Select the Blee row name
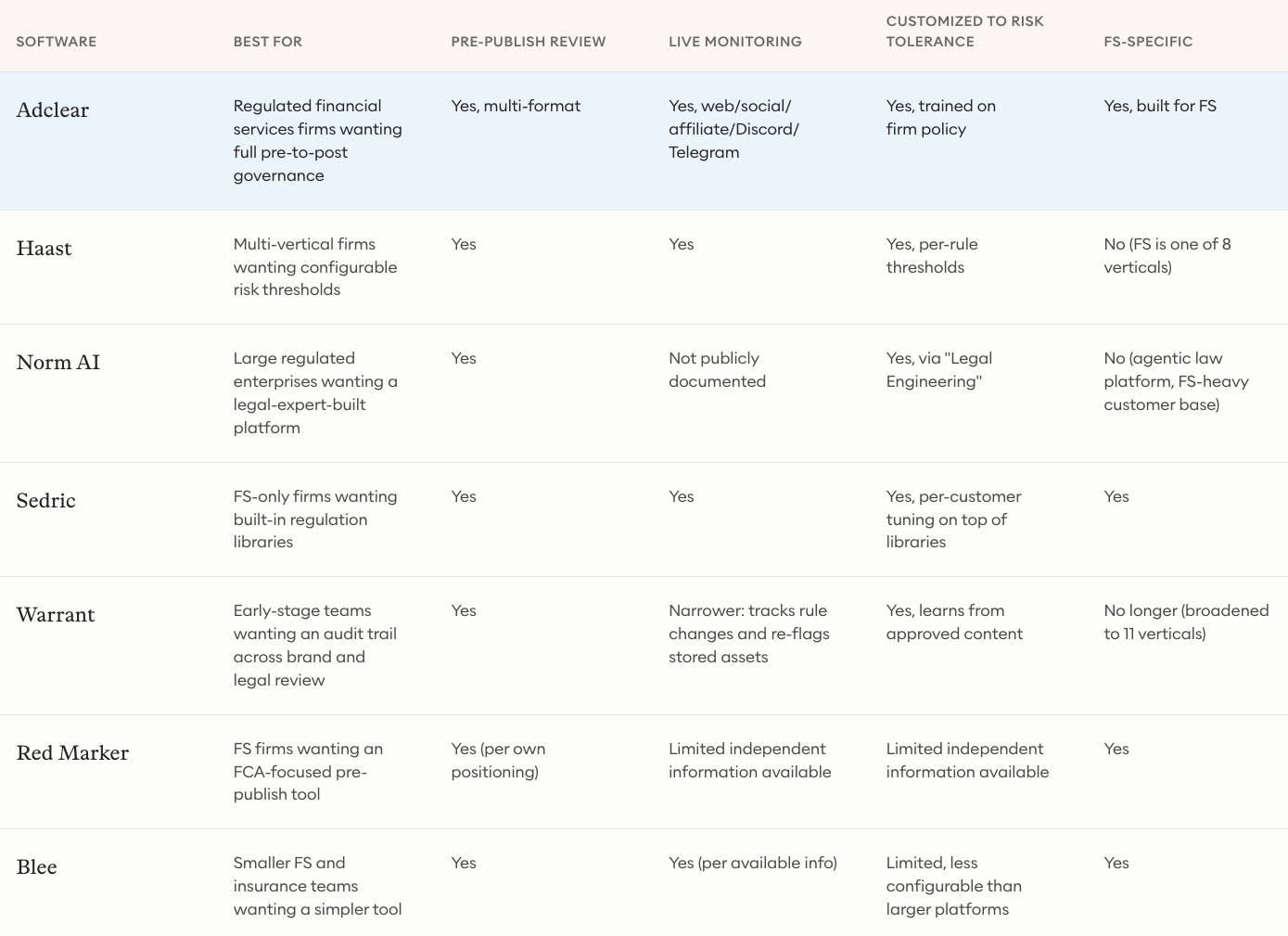 [x=36, y=867]
